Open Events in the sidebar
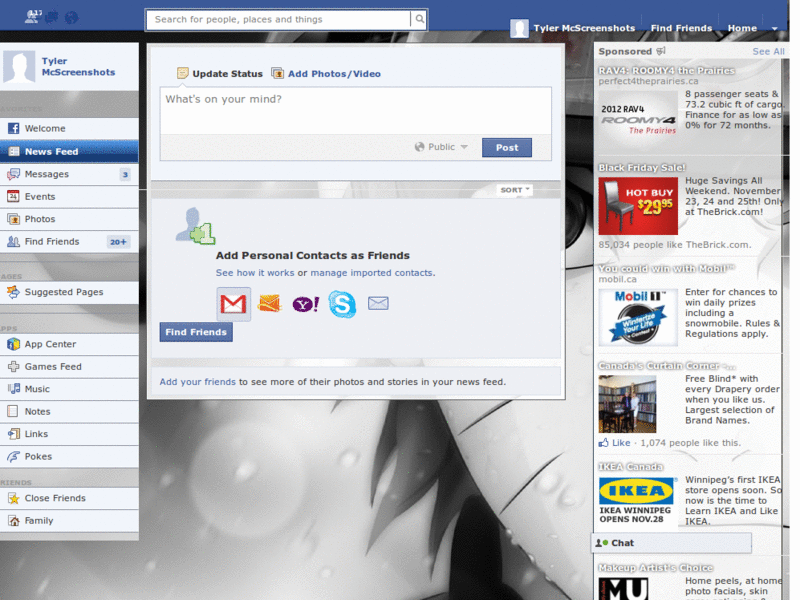 coord(69,196)
